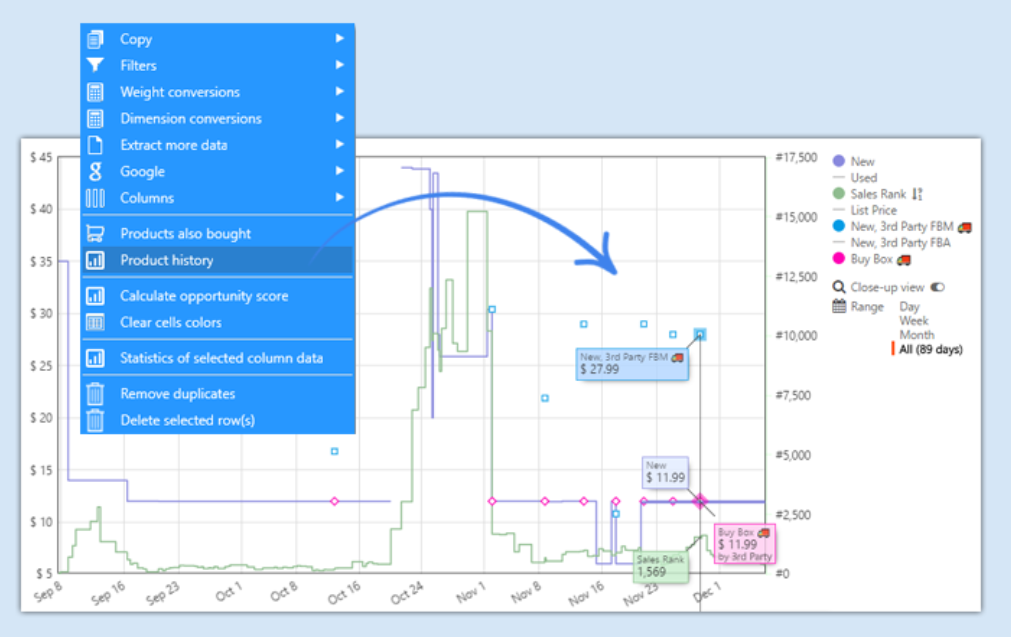Click the highlighted pink Buy Box diamond marker
This screenshot has width=1011, height=637.
[x=700, y=500]
